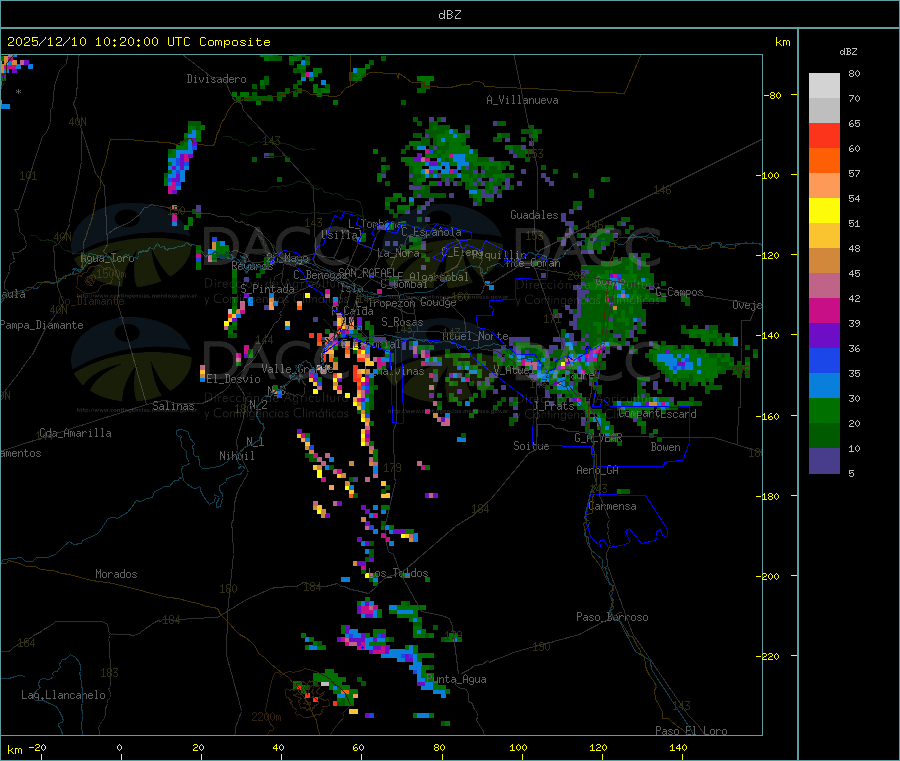This screenshot has width=900, height=761.
Task: Click the Soitue place label
Action: tap(531, 446)
